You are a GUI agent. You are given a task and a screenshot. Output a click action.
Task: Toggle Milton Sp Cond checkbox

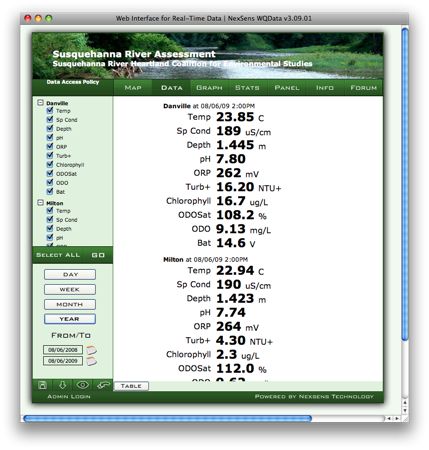click(x=50, y=219)
